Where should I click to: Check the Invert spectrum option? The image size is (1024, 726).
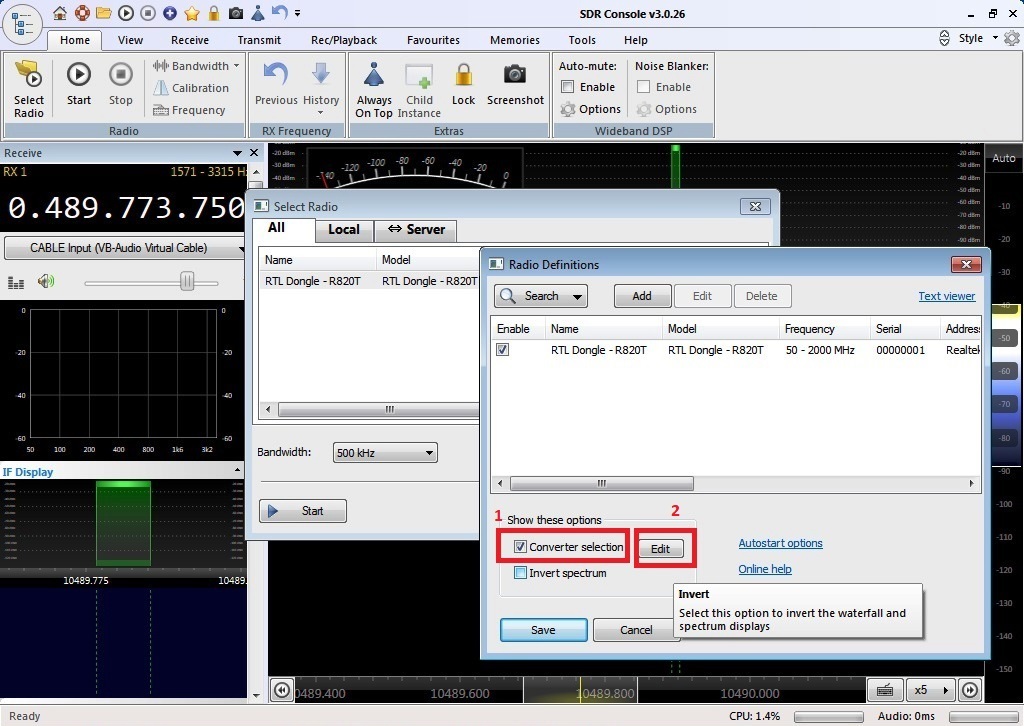pos(520,573)
